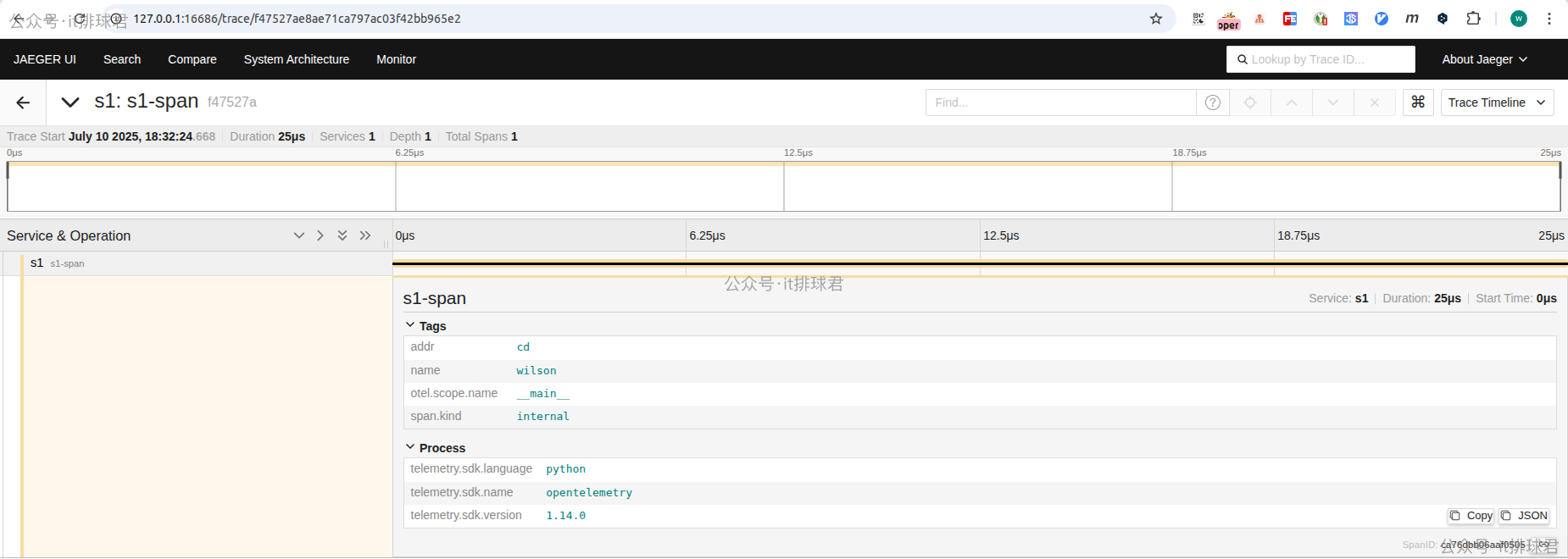Click the s1-span detail title
This screenshot has height=559, width=1568.
[435, 298]
